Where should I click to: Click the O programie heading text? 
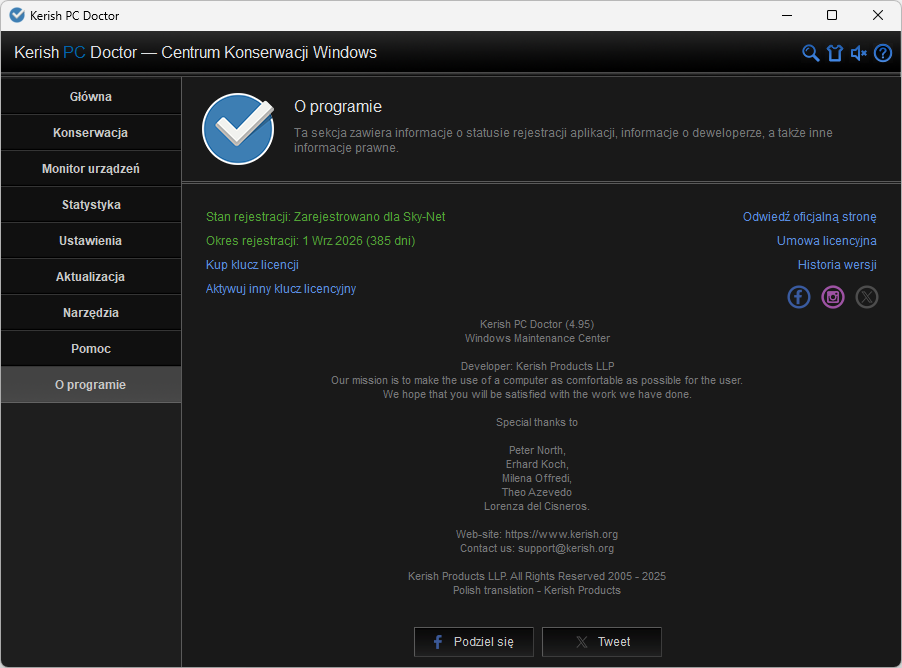[x=338, y=106]
